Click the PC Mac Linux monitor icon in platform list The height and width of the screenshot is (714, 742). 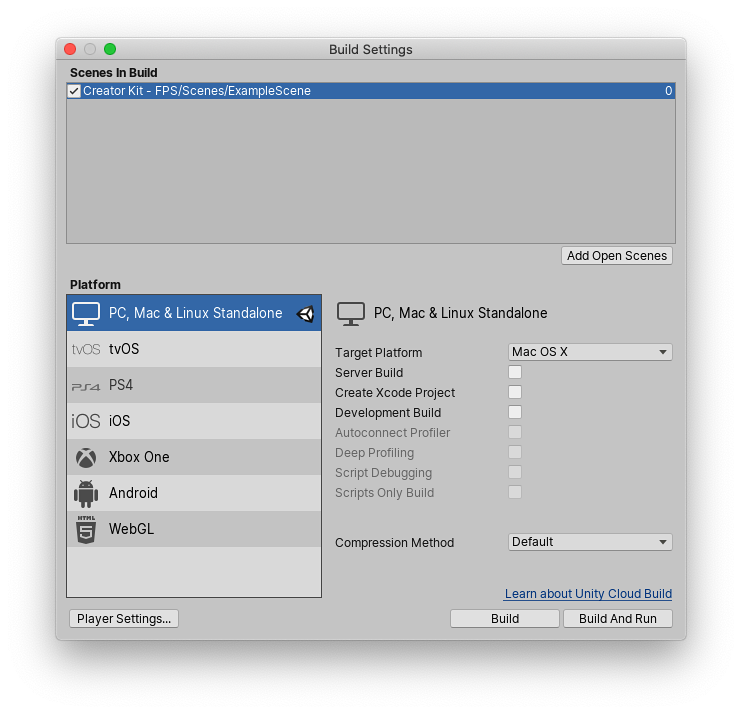click(x=85, y=314)
